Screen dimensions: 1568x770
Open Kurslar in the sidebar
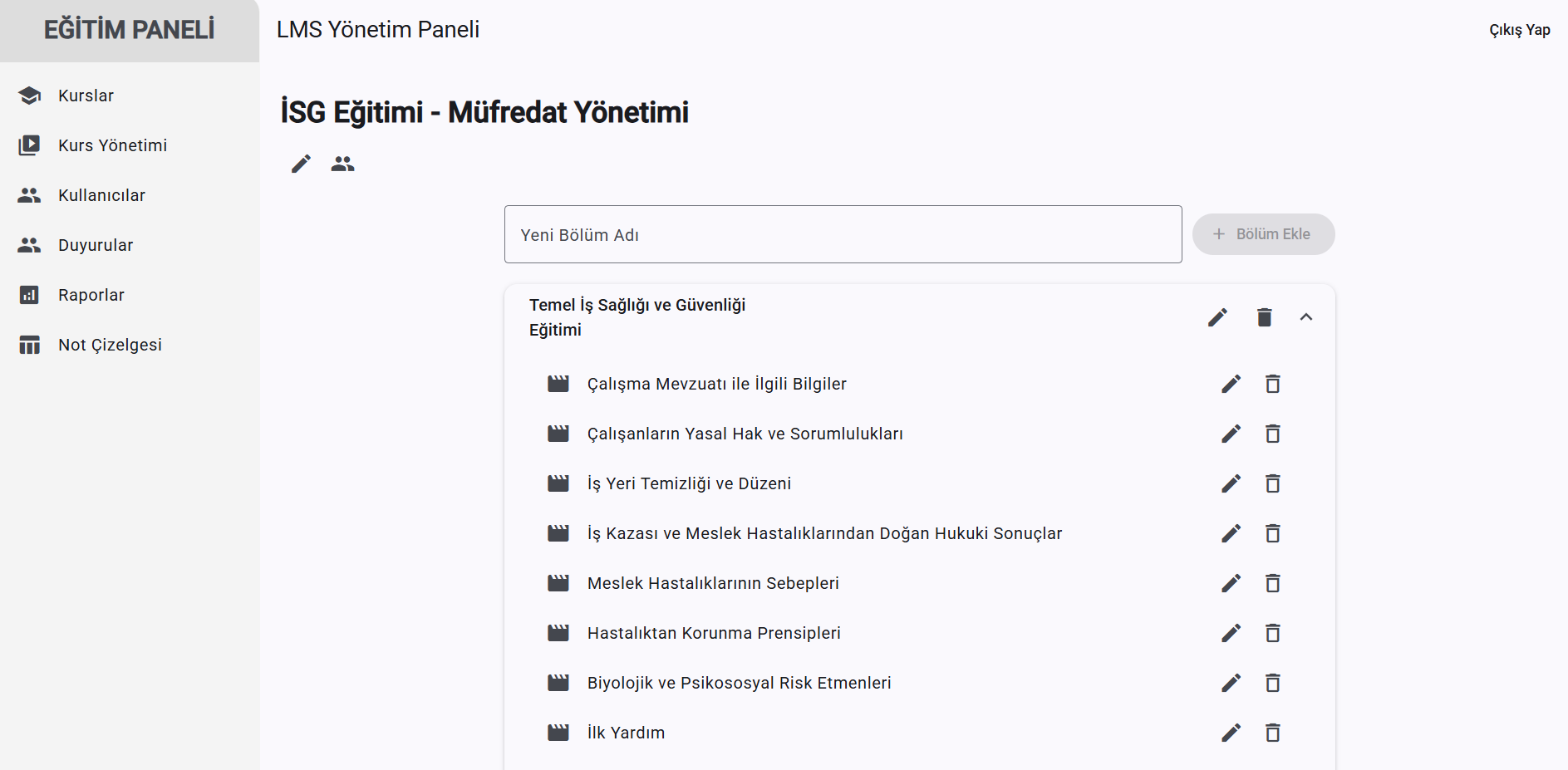[86, 96]
